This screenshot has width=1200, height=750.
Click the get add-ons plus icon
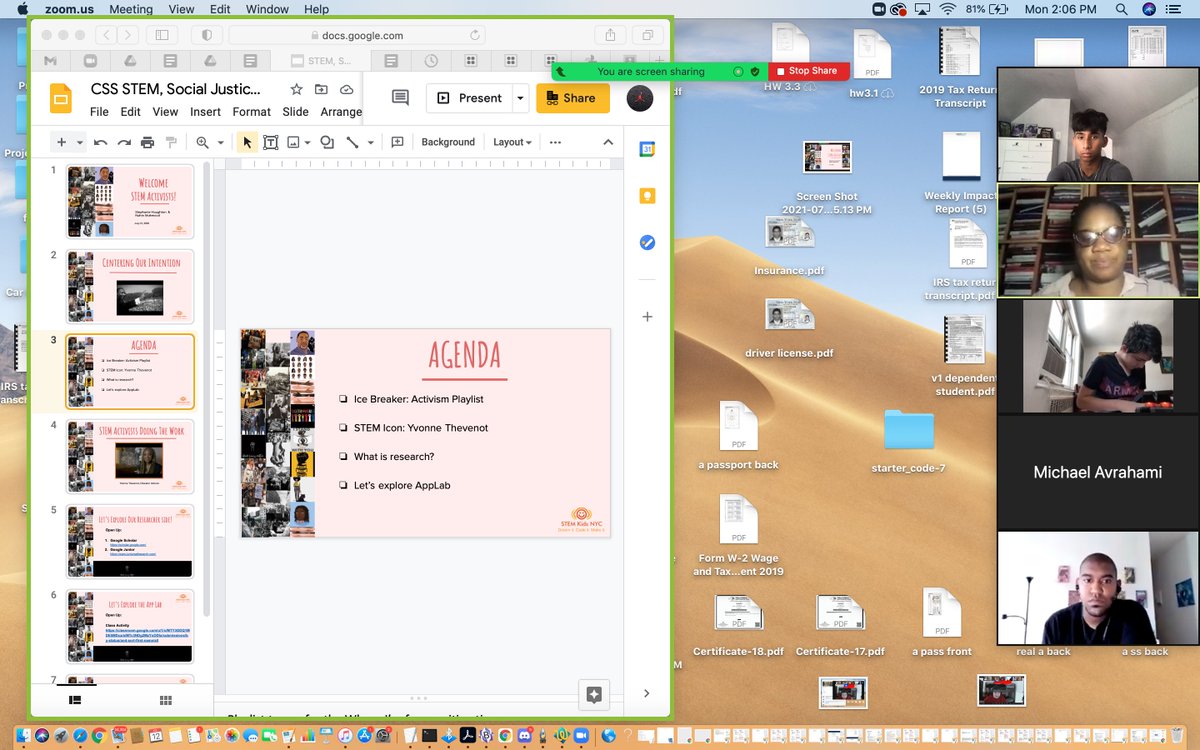pos(647,317)
